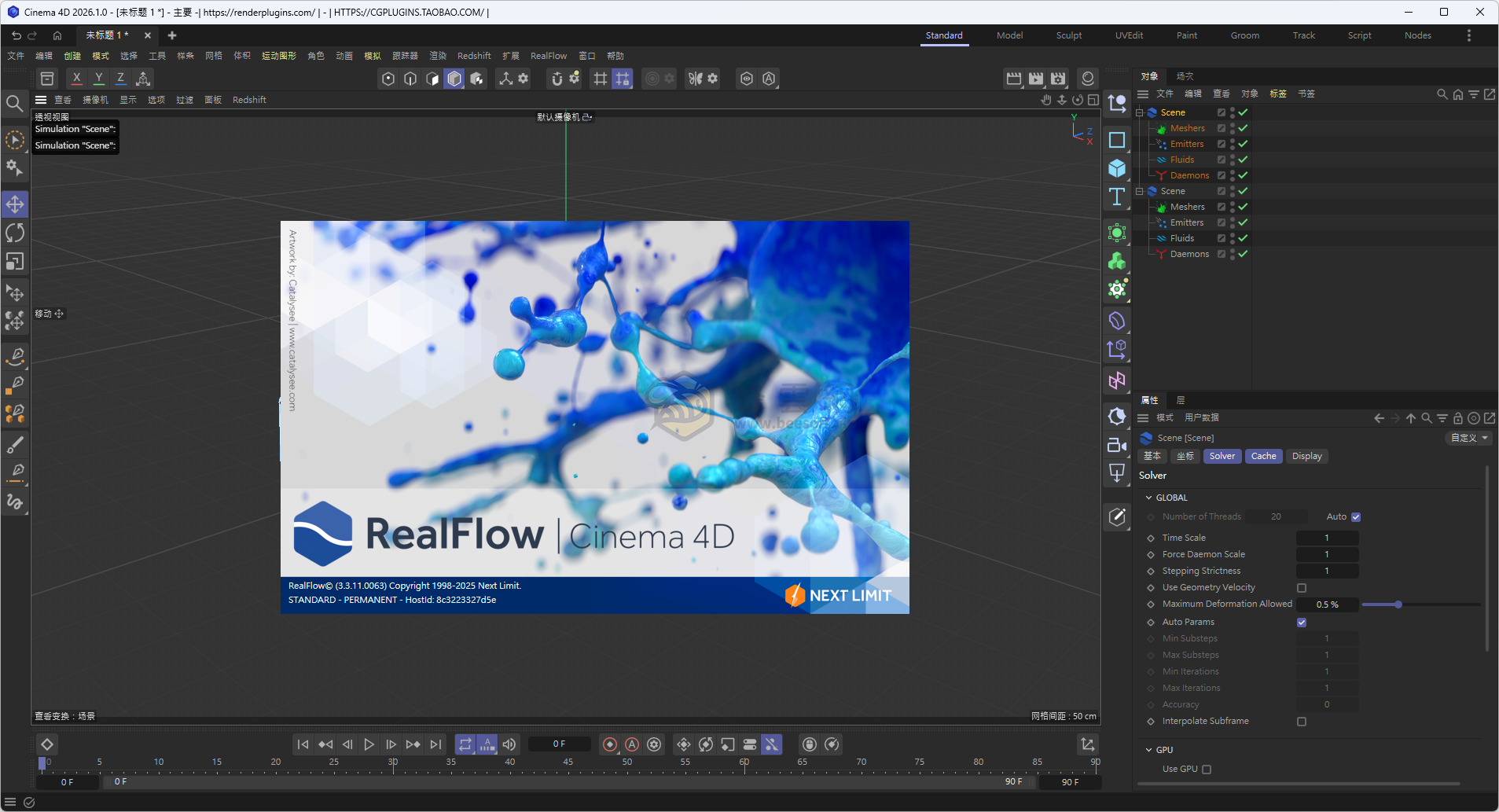Go to end of timeline
1499x812 pixels.
[435, 744]
